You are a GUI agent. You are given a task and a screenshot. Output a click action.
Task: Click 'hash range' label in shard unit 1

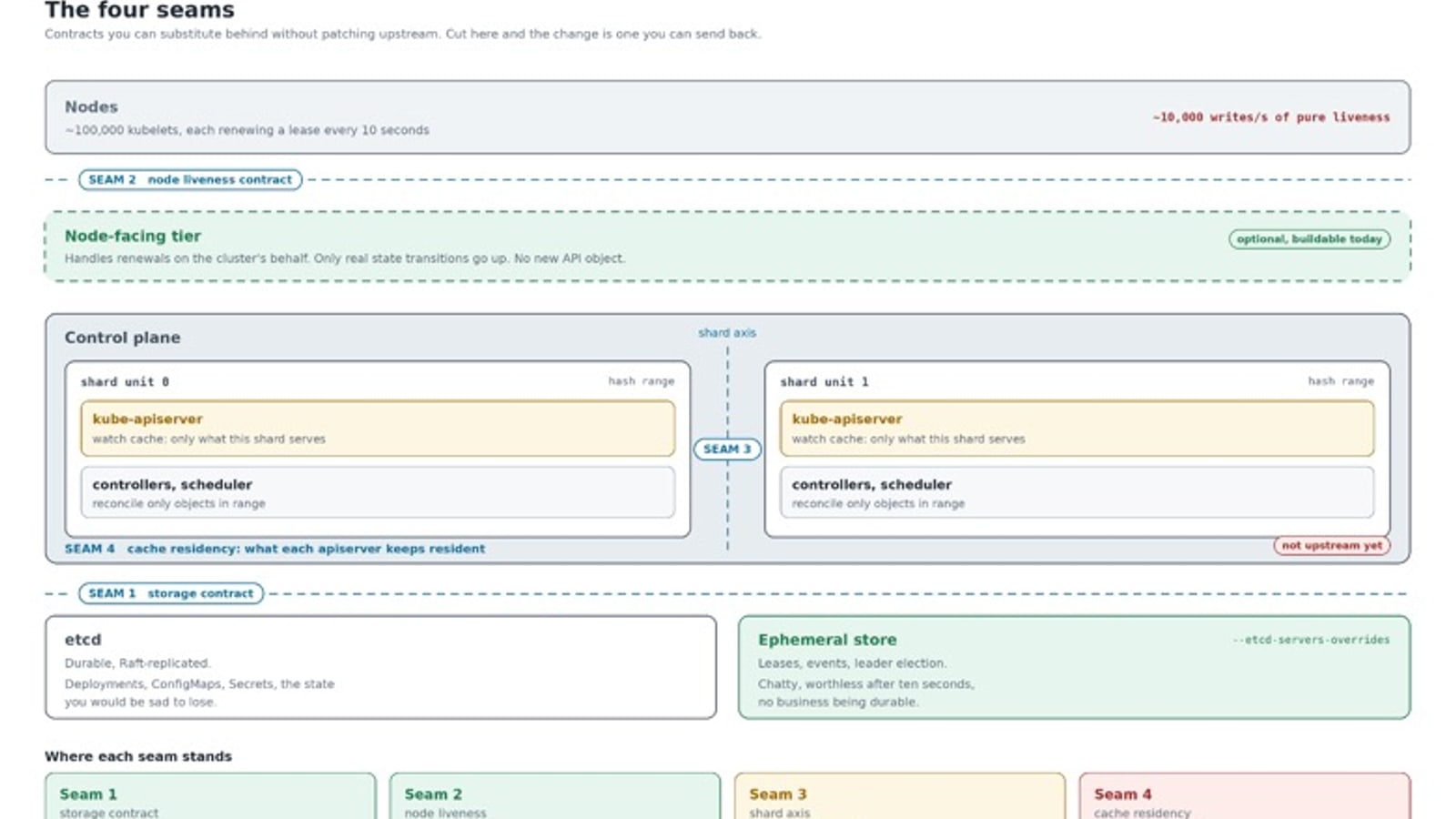pyautogui.click(x=1341, y=381)
